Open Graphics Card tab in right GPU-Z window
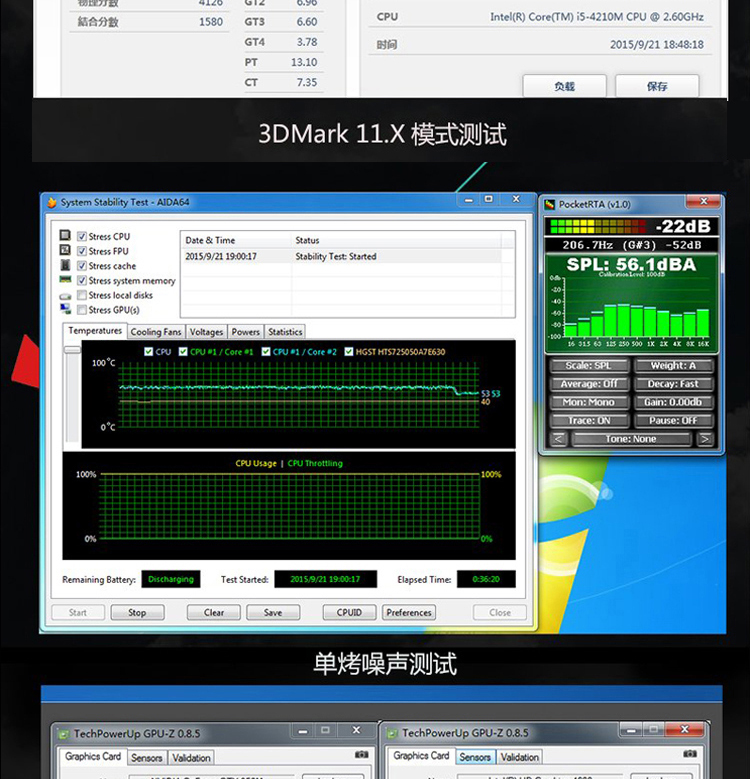Screen dimensions: 750x779 coord(421,756)
